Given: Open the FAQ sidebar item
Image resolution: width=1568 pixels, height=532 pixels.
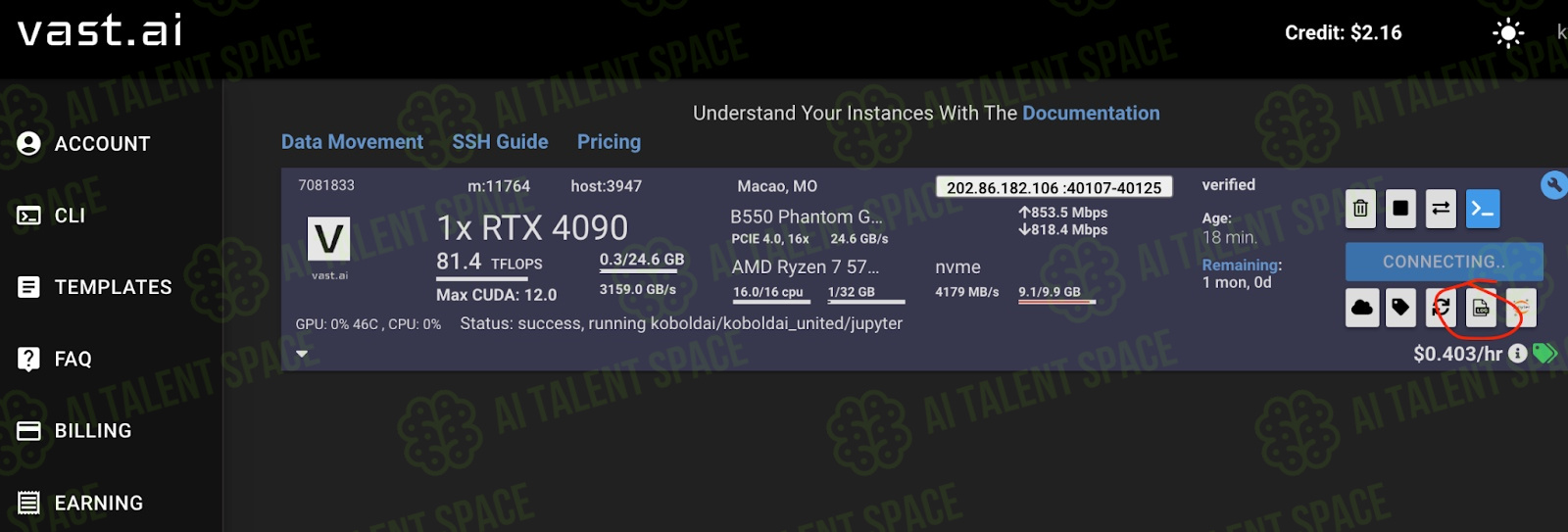Looking at the screenshot, I should click(x=54, y=359).
